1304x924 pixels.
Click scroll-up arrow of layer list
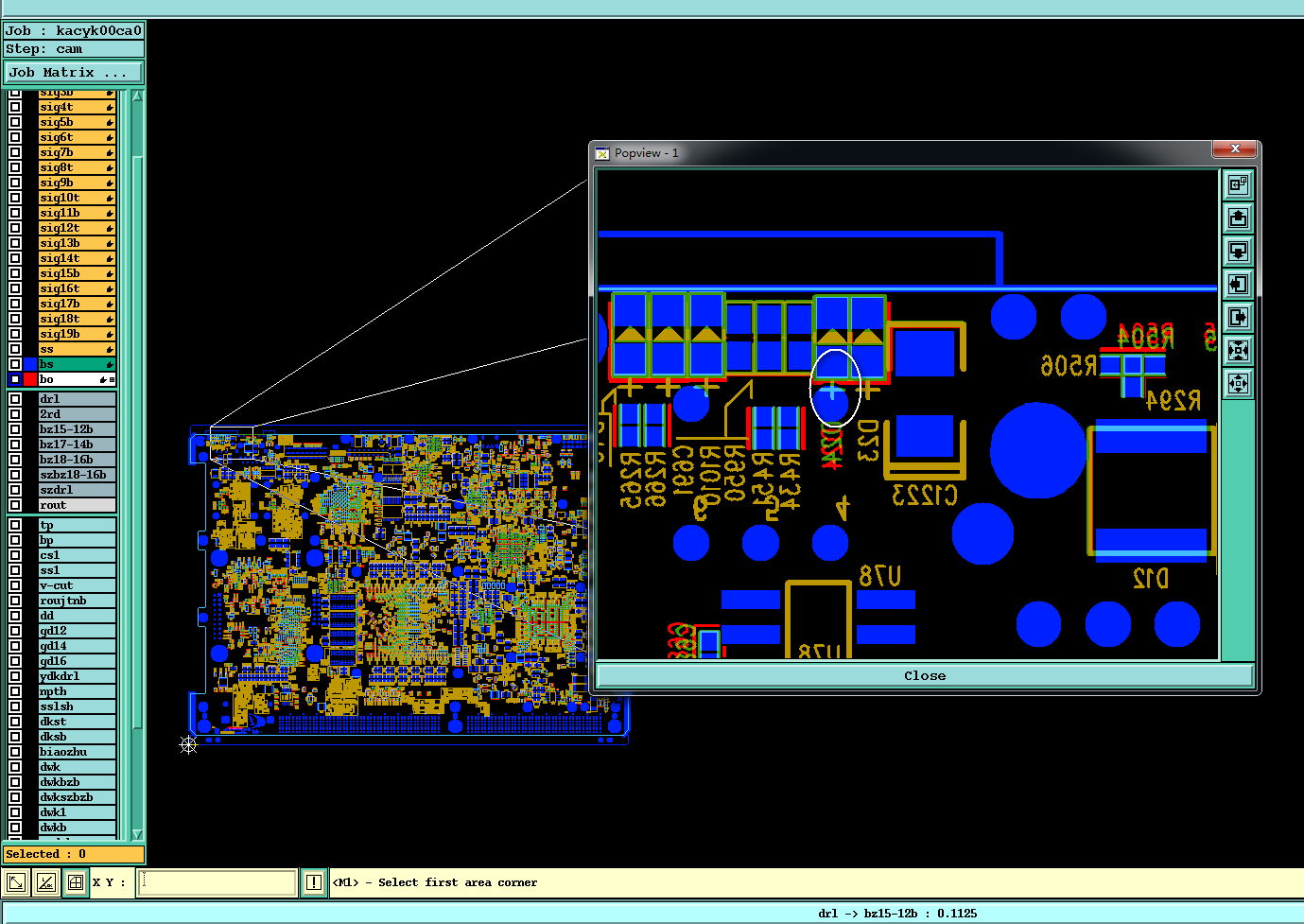tap(137, 96)
